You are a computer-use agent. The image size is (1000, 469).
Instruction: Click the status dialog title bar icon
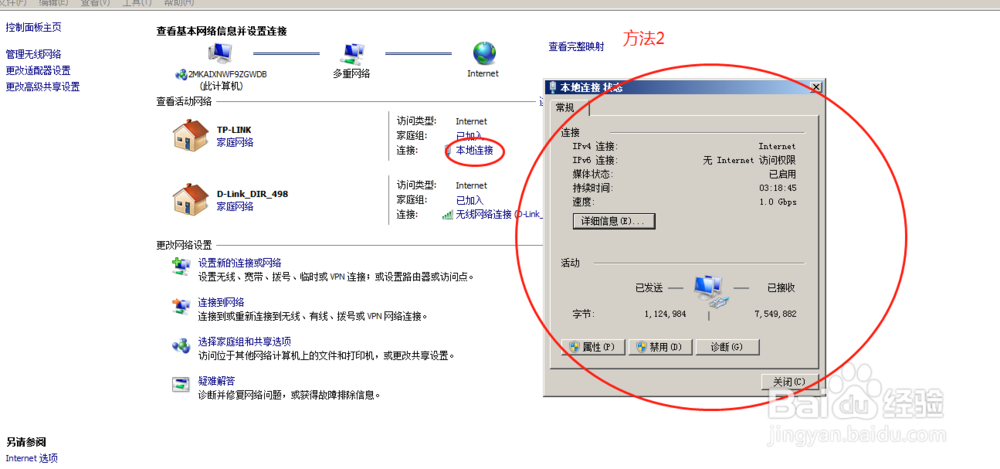coord(552,87)
